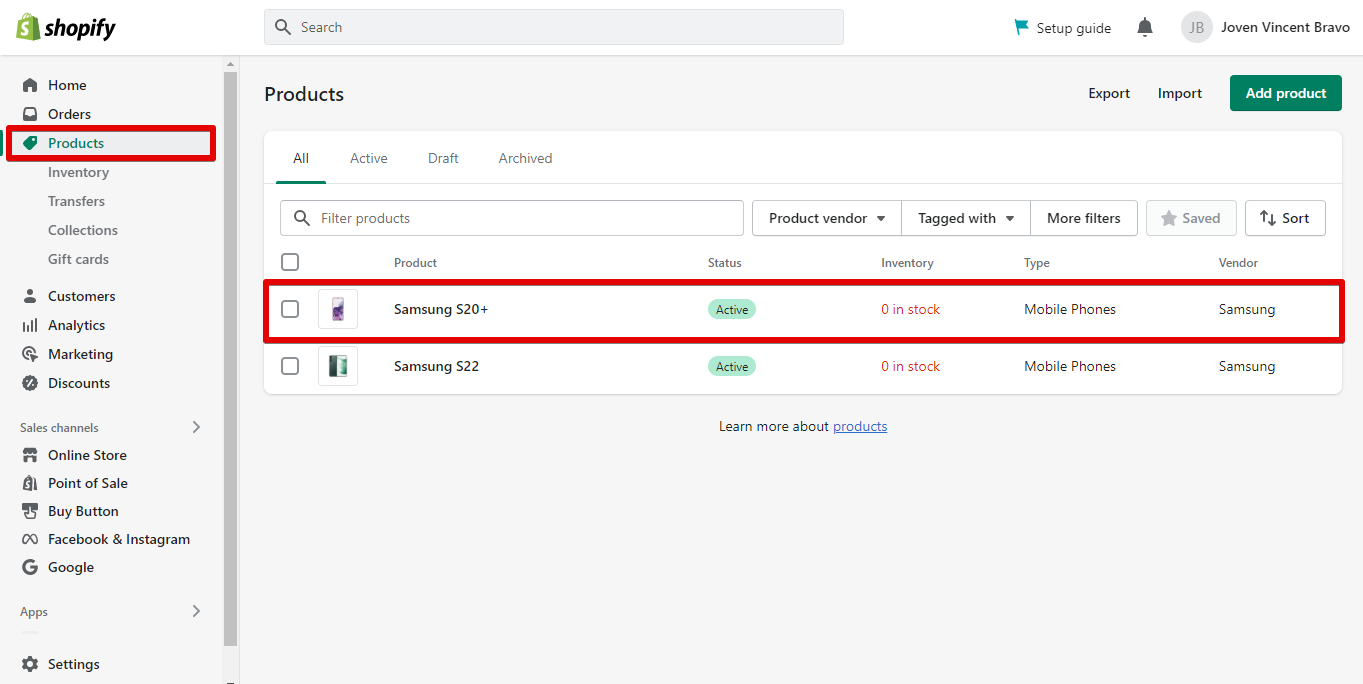Open Analytics from its bar chart icon
This screenshot has width=1363, height=684.
click(x=30, y=325)
